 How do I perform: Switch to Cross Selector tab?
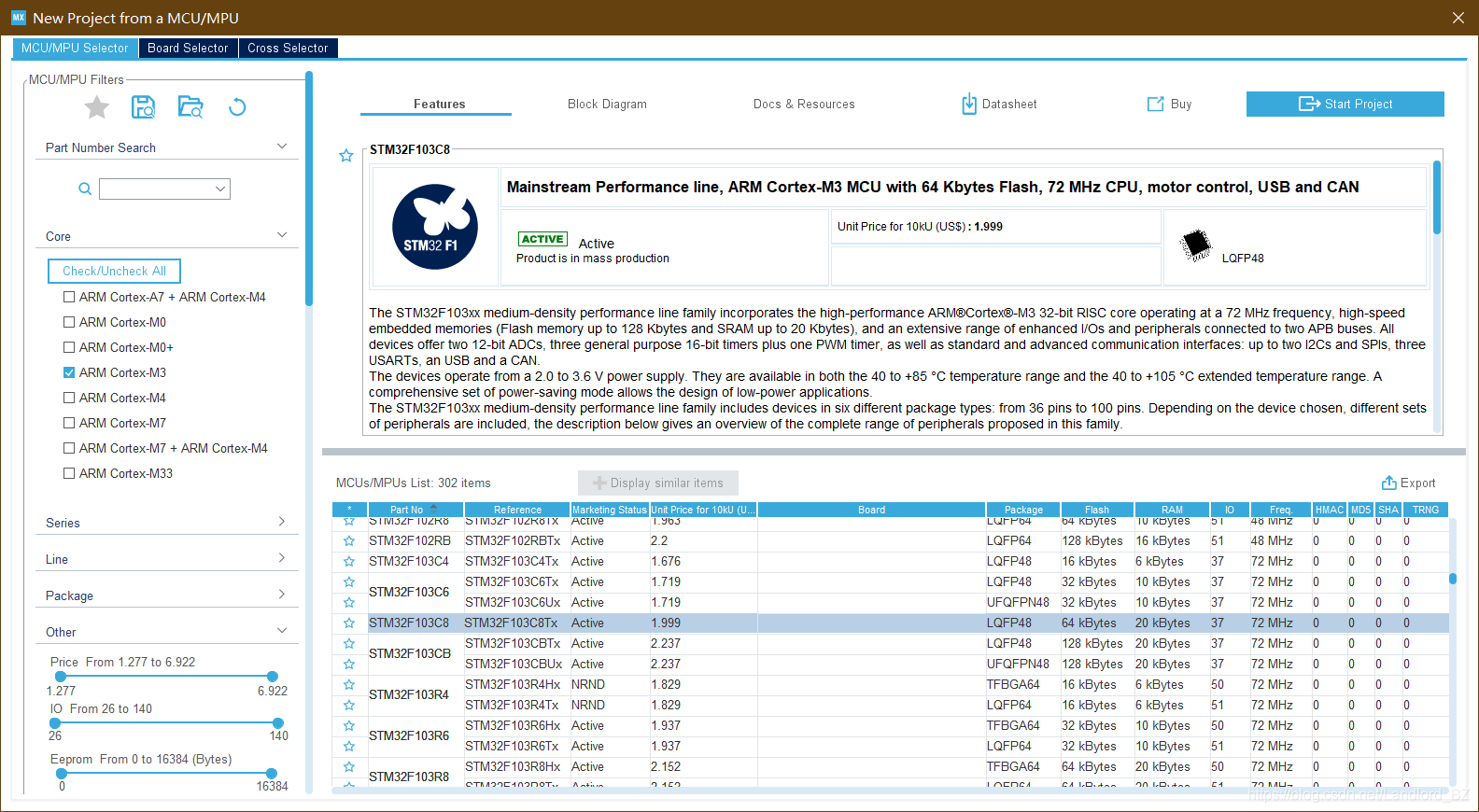(288, 48)
